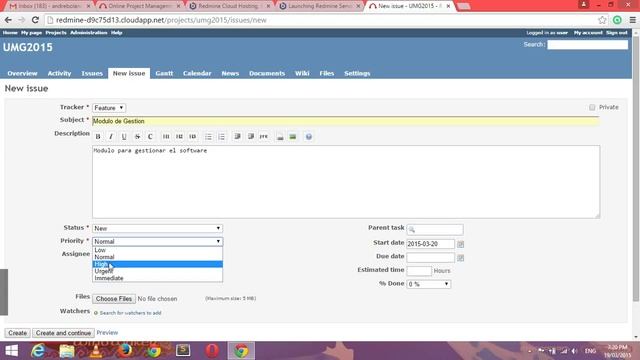Image resolution: width=640 pixels, height=360 pixels.
Task: Open Opera from taskbar
Action: pyautogui.click(x=212, y=351)
